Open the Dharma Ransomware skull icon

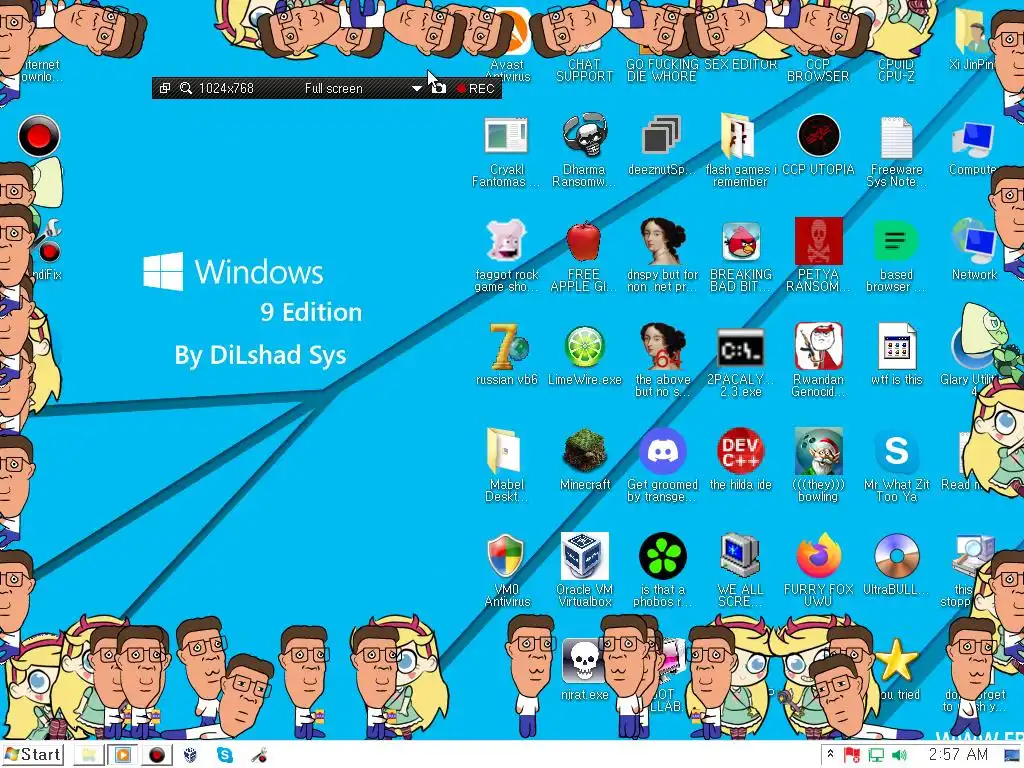[x=584, y=136]
